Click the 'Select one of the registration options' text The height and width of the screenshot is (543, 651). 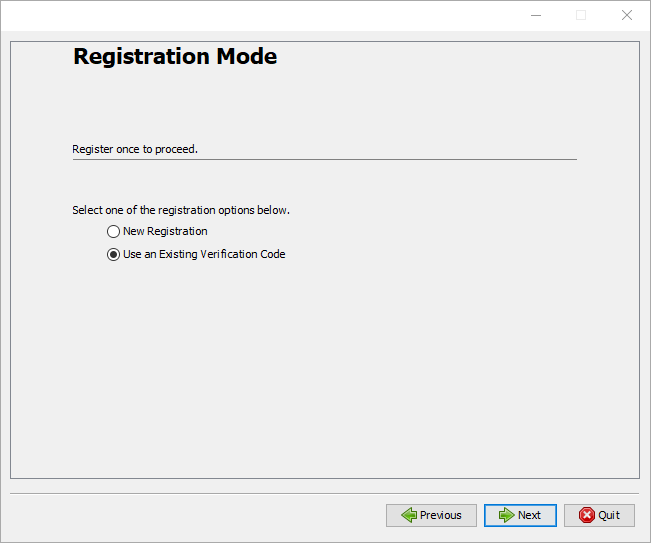[181, 211]
